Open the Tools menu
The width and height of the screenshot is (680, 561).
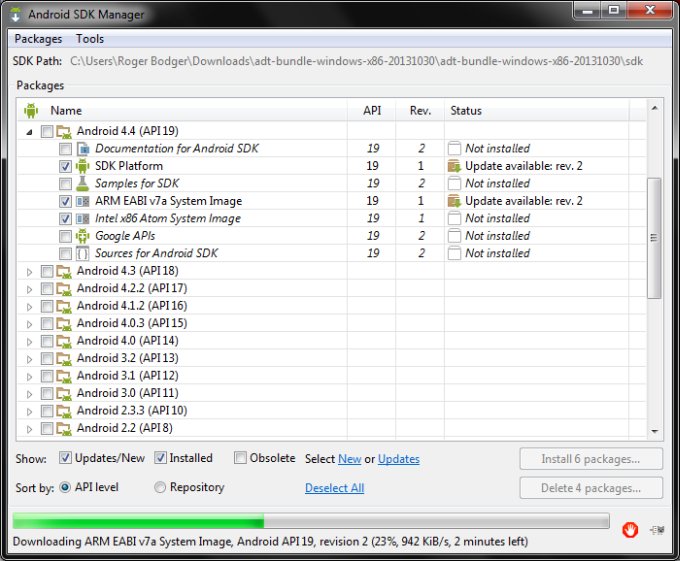[90, 39]
